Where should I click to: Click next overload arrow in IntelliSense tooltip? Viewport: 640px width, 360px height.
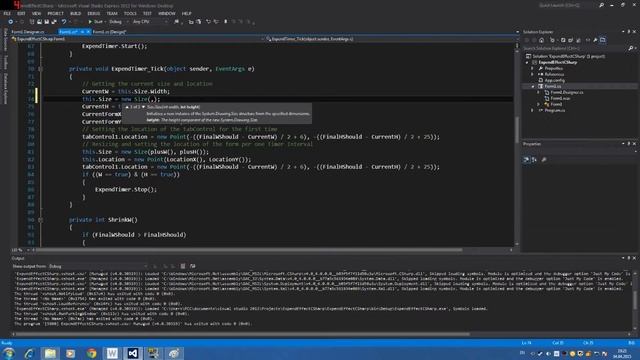(143, 107)
